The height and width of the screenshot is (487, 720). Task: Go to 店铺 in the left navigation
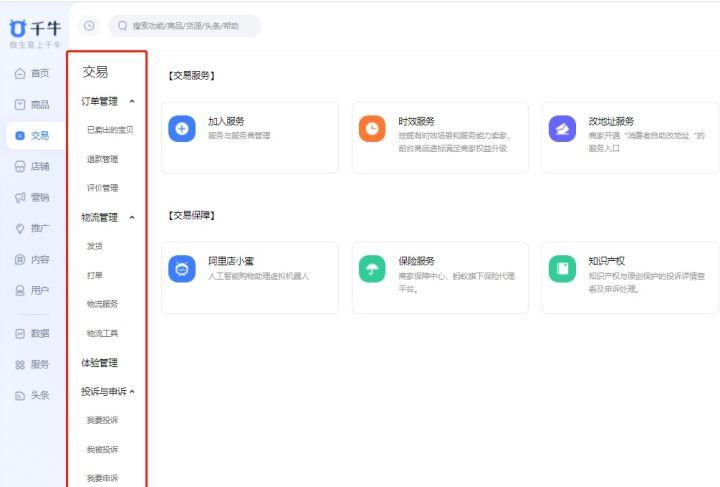point(39,166)
